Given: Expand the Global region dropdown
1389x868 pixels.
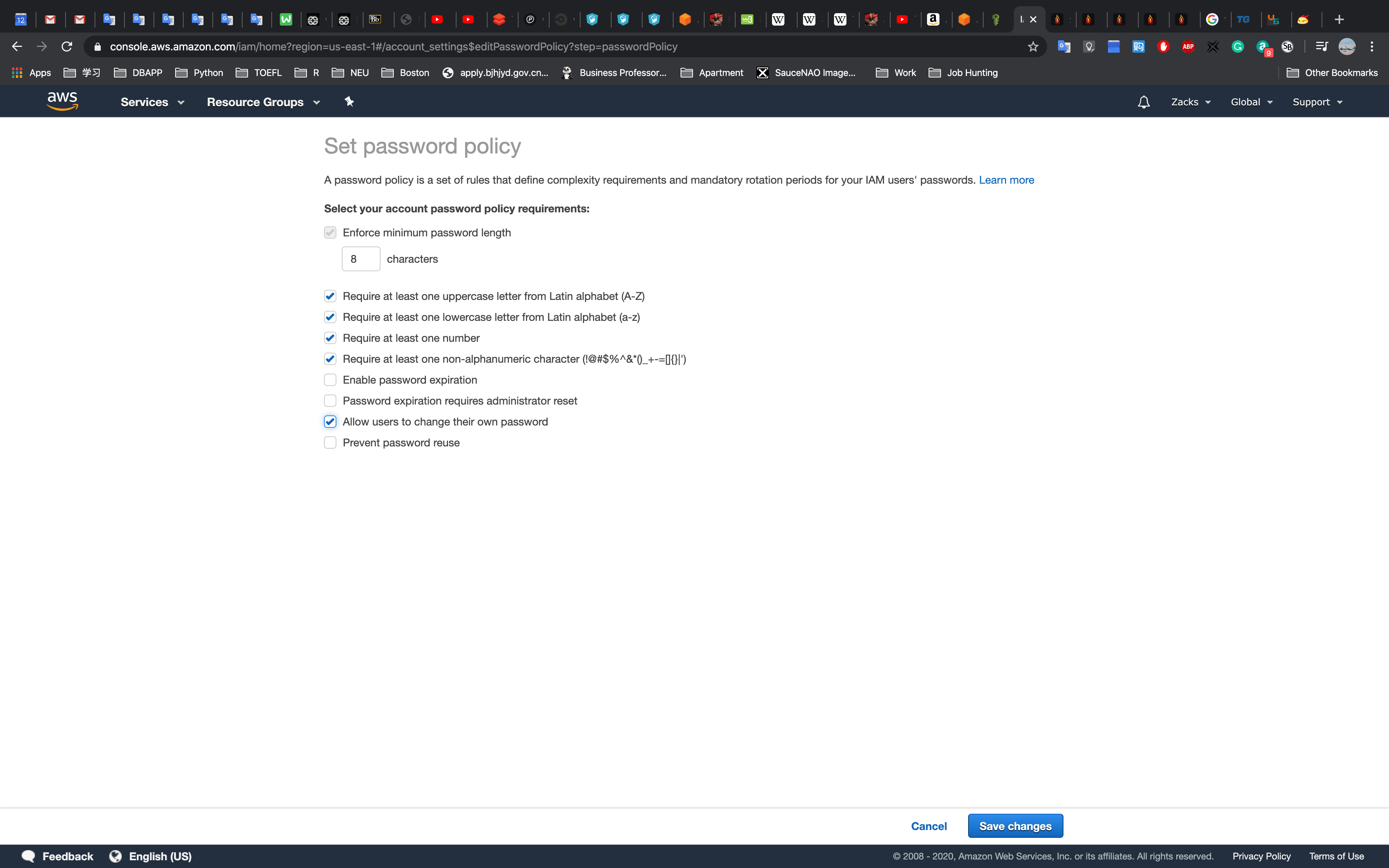Looking at the screenshot, I should pos(1251,102).
